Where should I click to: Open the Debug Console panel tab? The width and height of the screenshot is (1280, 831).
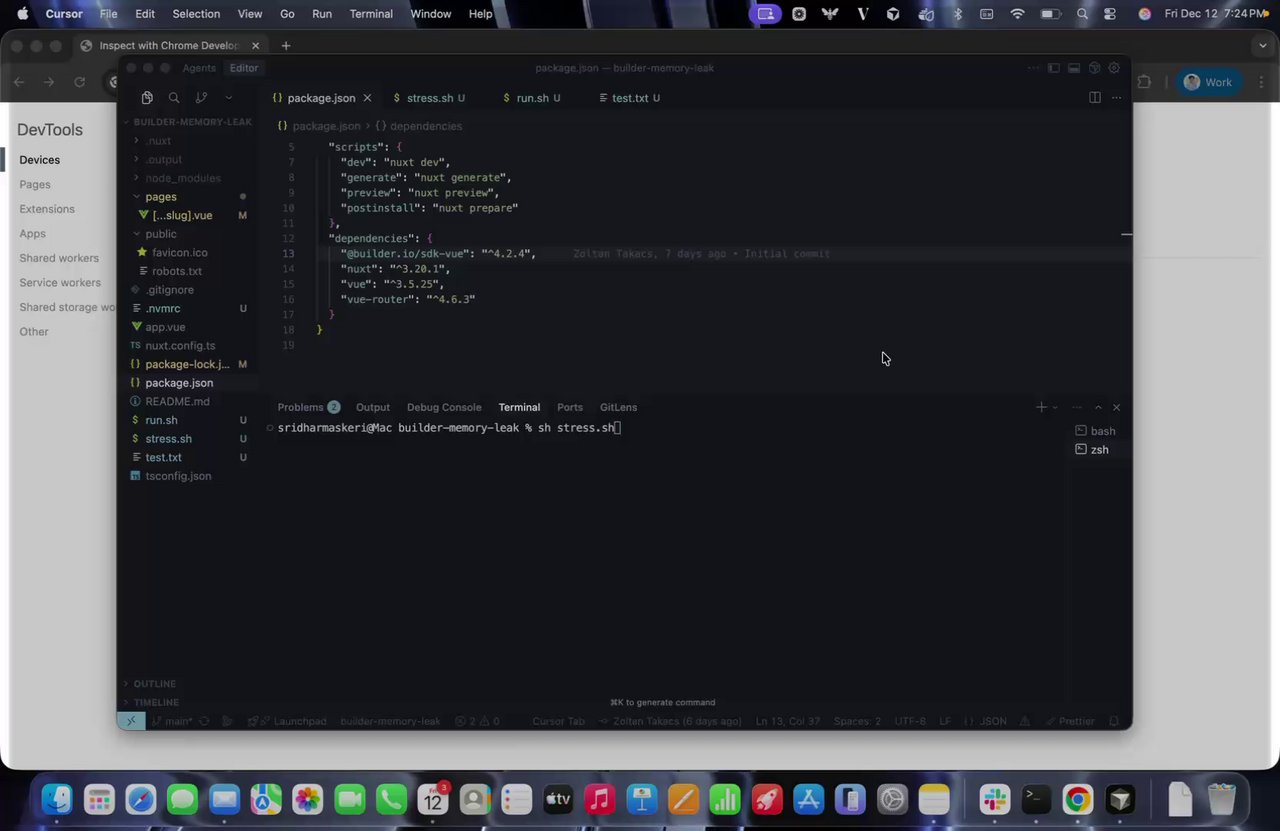(444, 407)
